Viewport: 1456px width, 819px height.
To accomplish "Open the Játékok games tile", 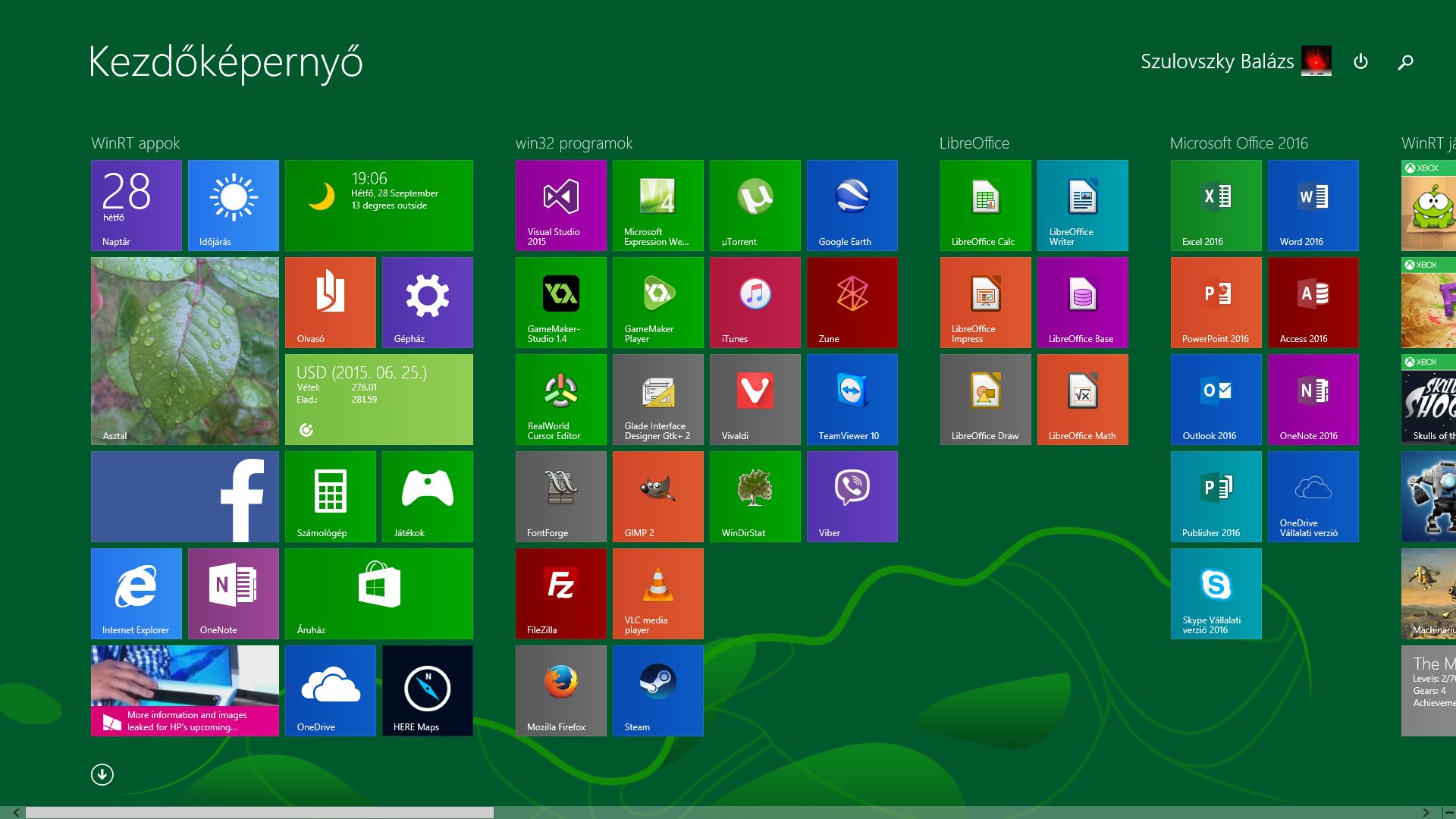I will click(428, 497).
